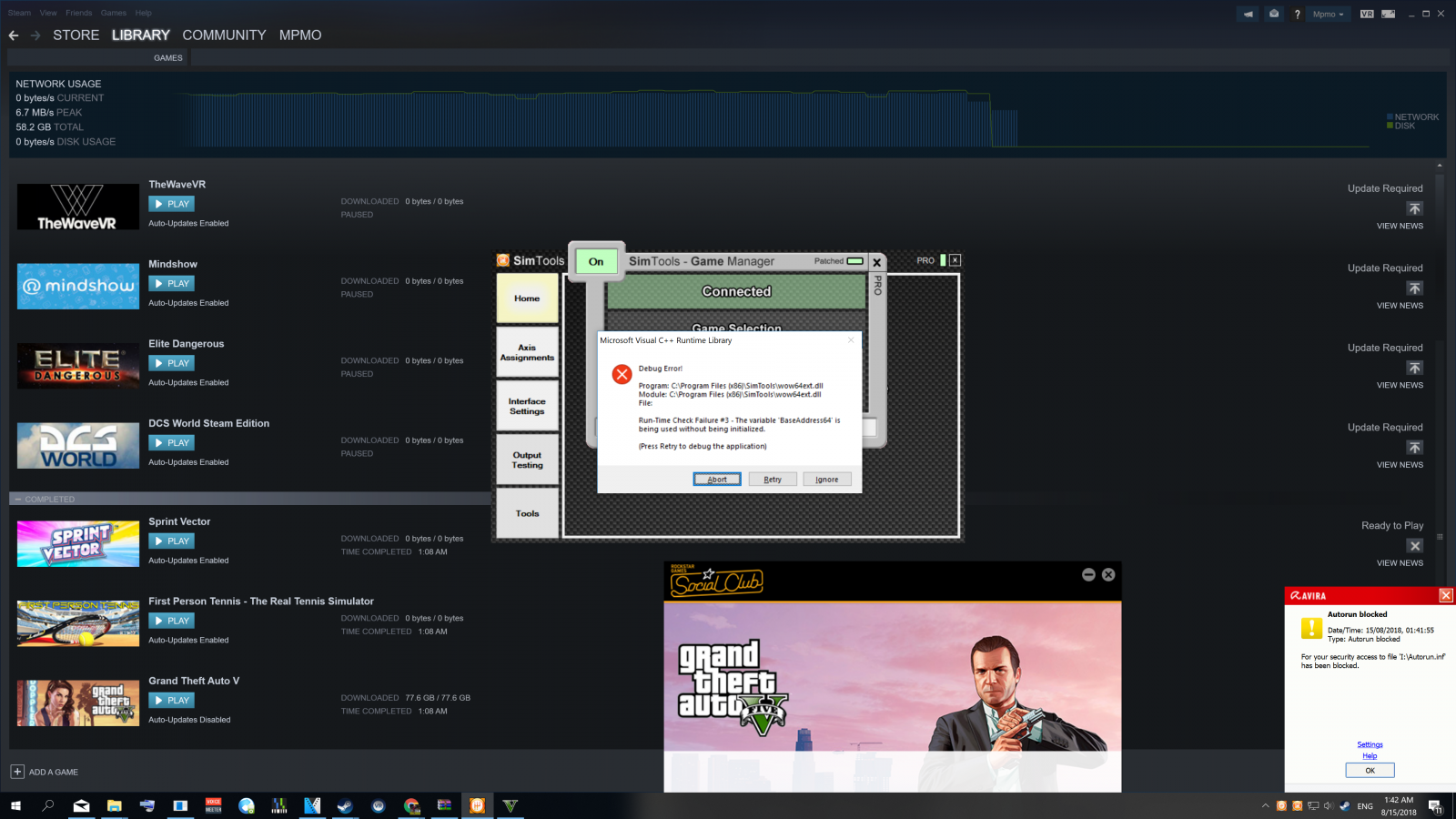Viewport: 1456px width, 819px height.
Task: Remove Sprint Vector from completed list
Action: click(1414, 546)
